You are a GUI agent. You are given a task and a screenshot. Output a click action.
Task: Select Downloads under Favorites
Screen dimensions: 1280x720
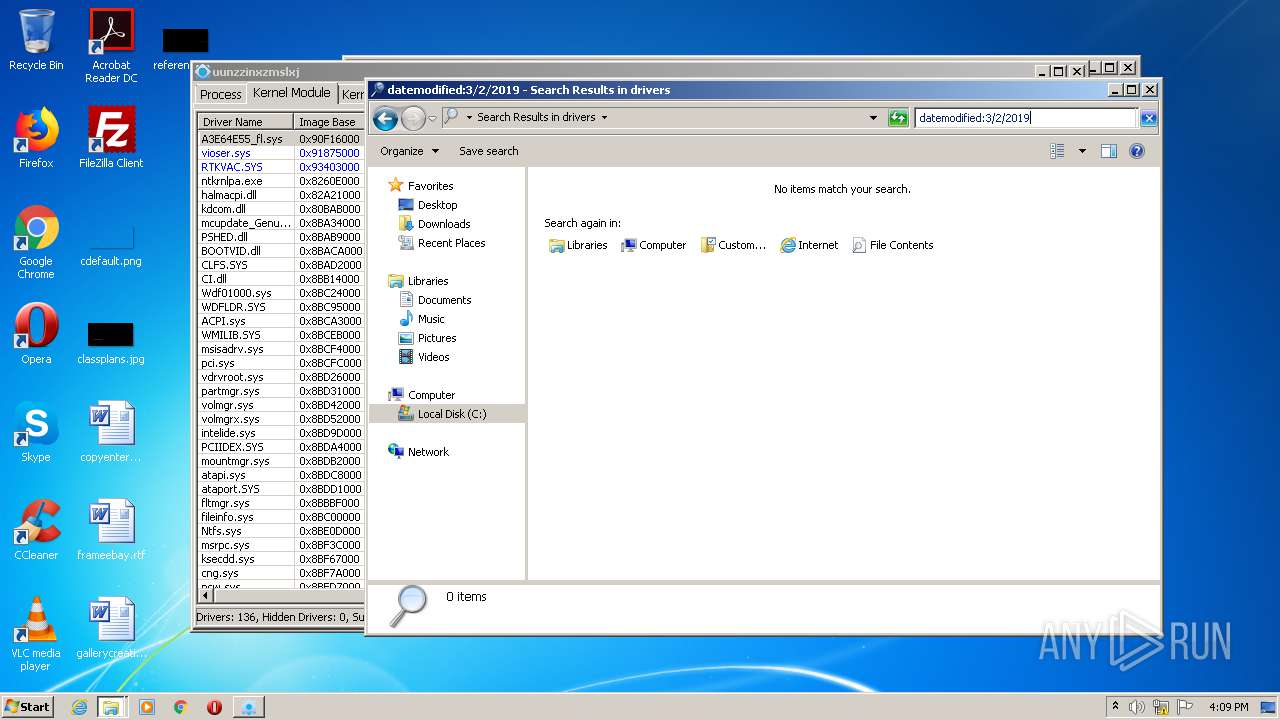[x=434, y=224]
